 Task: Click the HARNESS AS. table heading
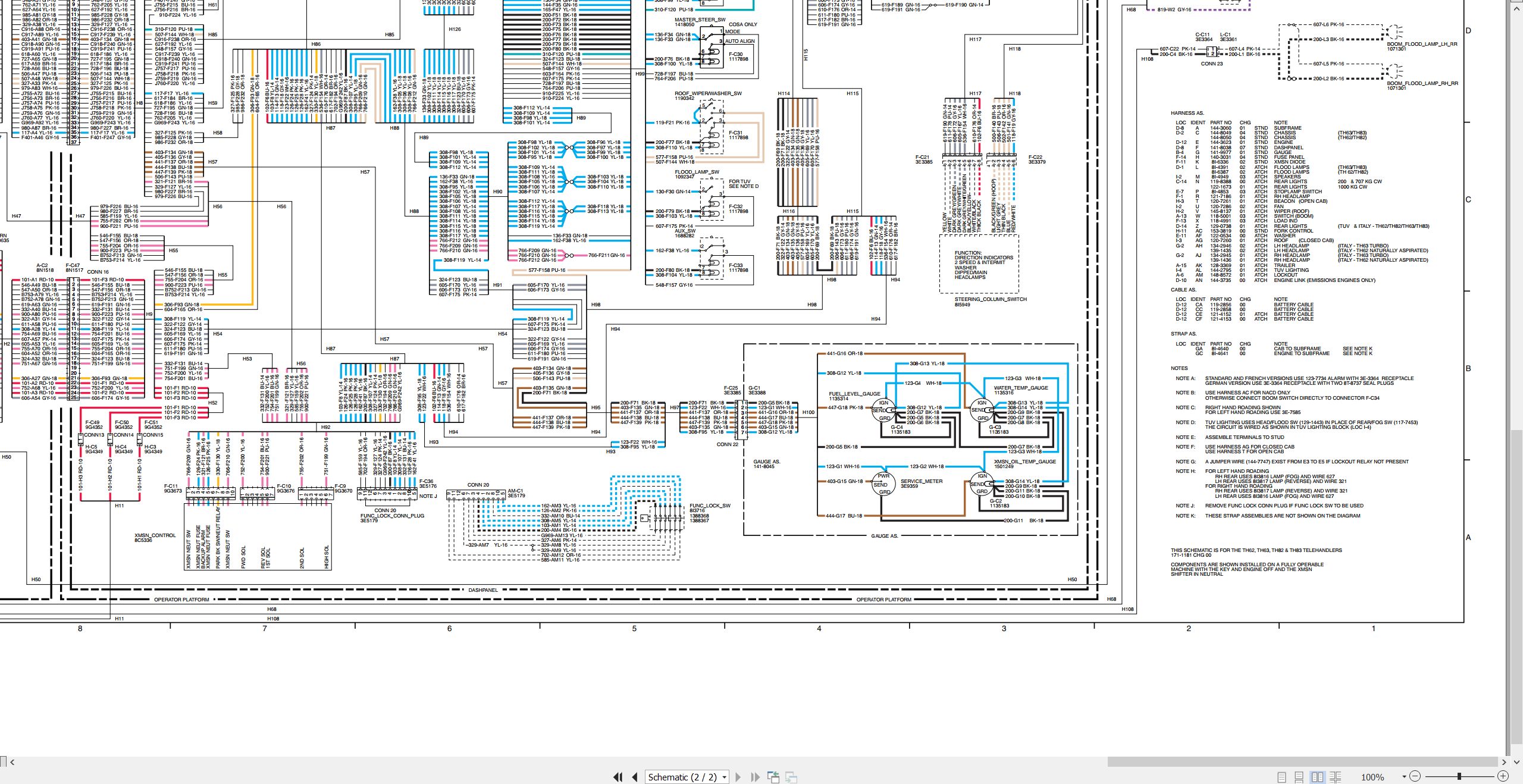[x=1187, y=113]
